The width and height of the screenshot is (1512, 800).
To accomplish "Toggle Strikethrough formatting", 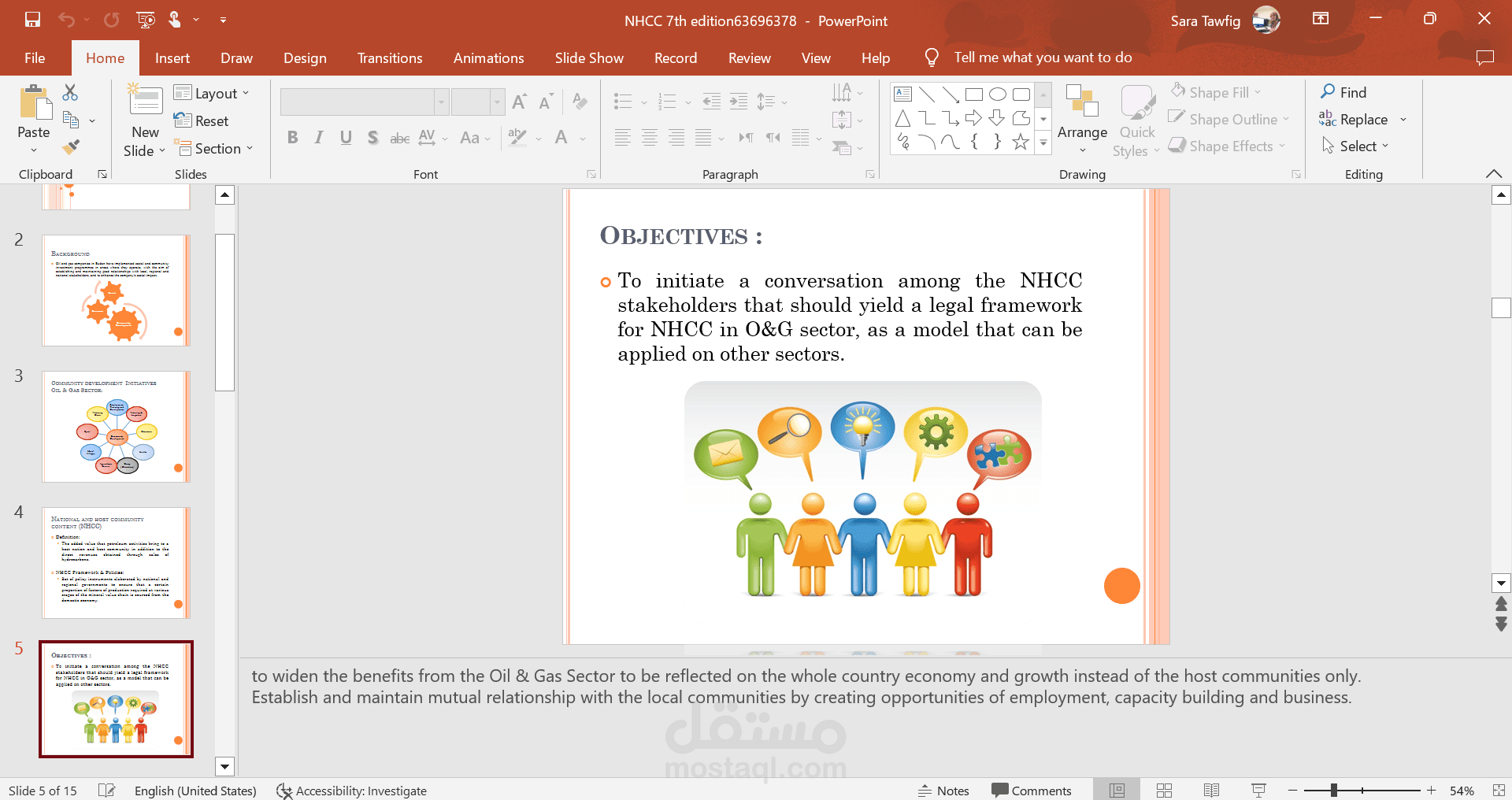I will pos(400,138).
